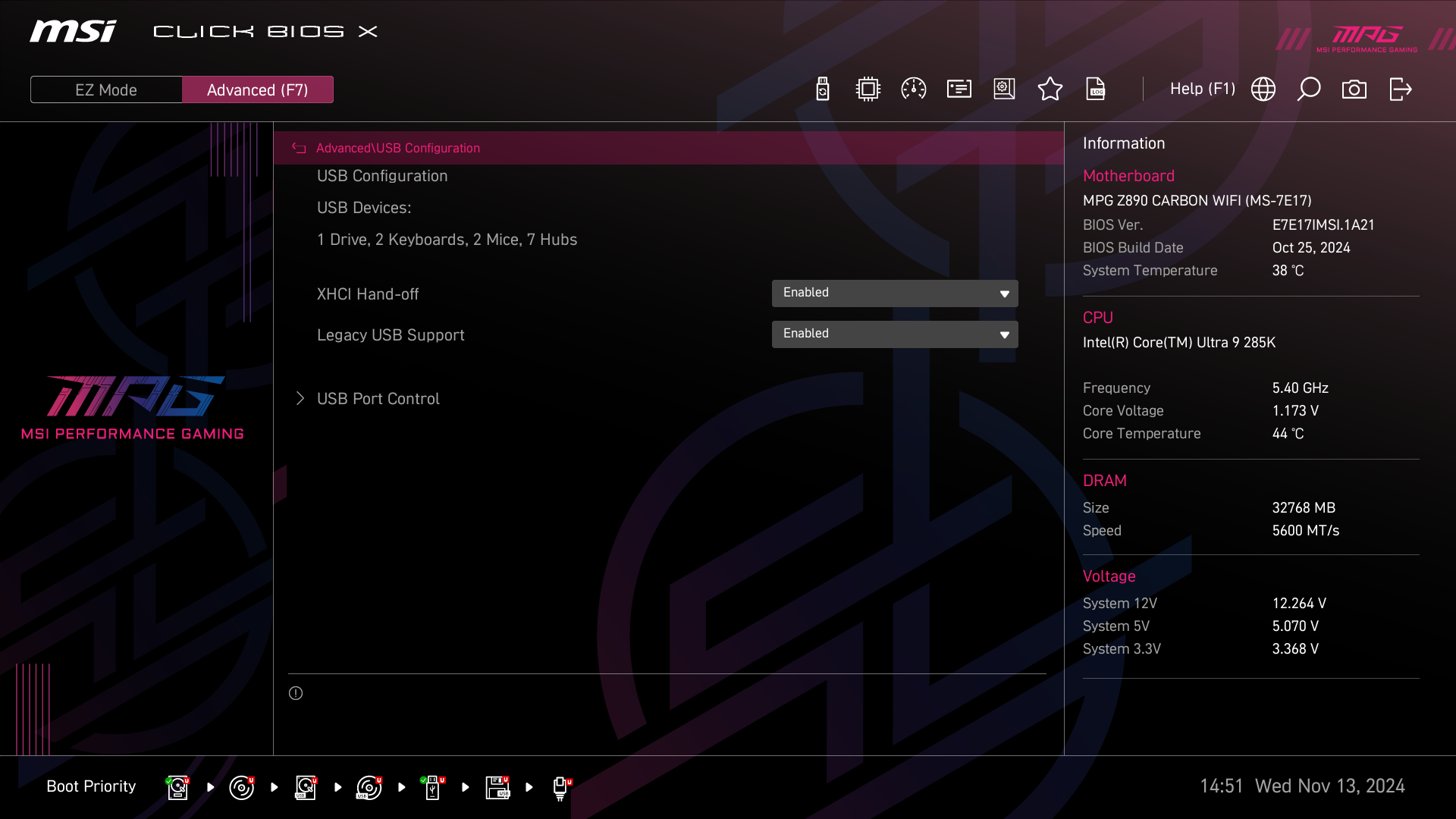Click the network boot priority icon

(x=560, y=787)
